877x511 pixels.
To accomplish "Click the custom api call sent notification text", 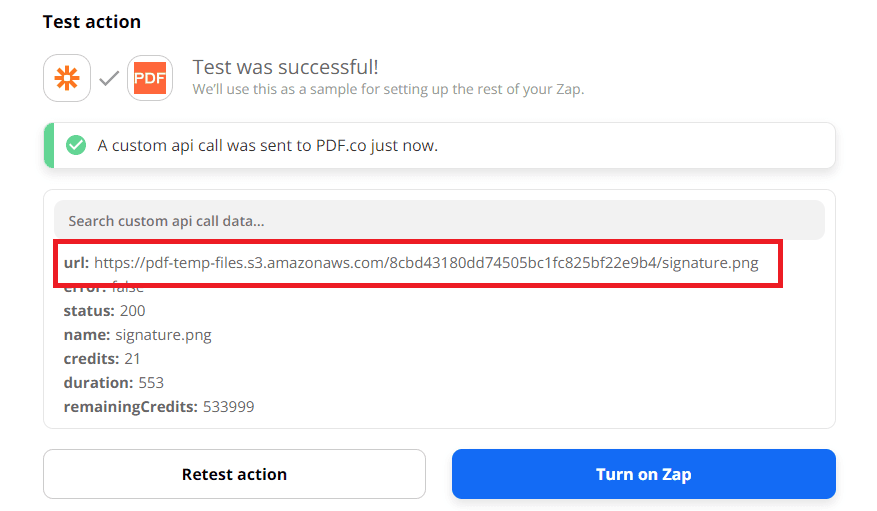I will [267, 146].
